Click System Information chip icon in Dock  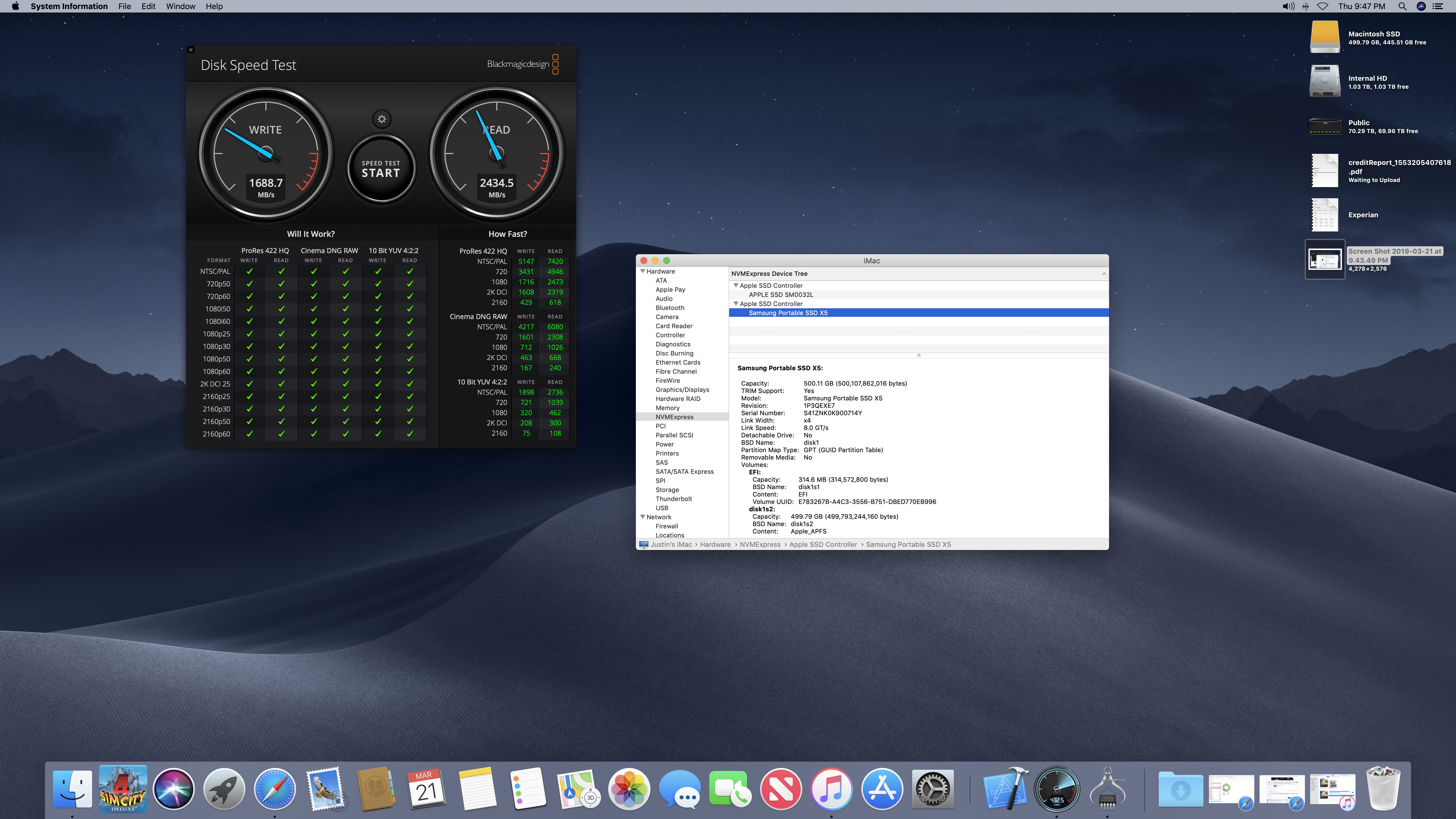tap(1107, 789)
